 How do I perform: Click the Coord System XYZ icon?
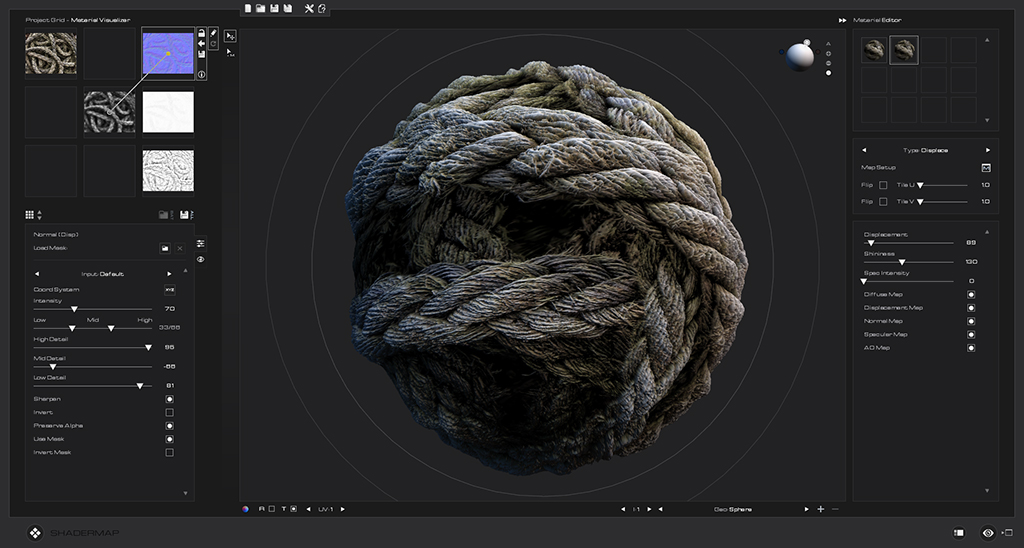[x=169, y=290]
